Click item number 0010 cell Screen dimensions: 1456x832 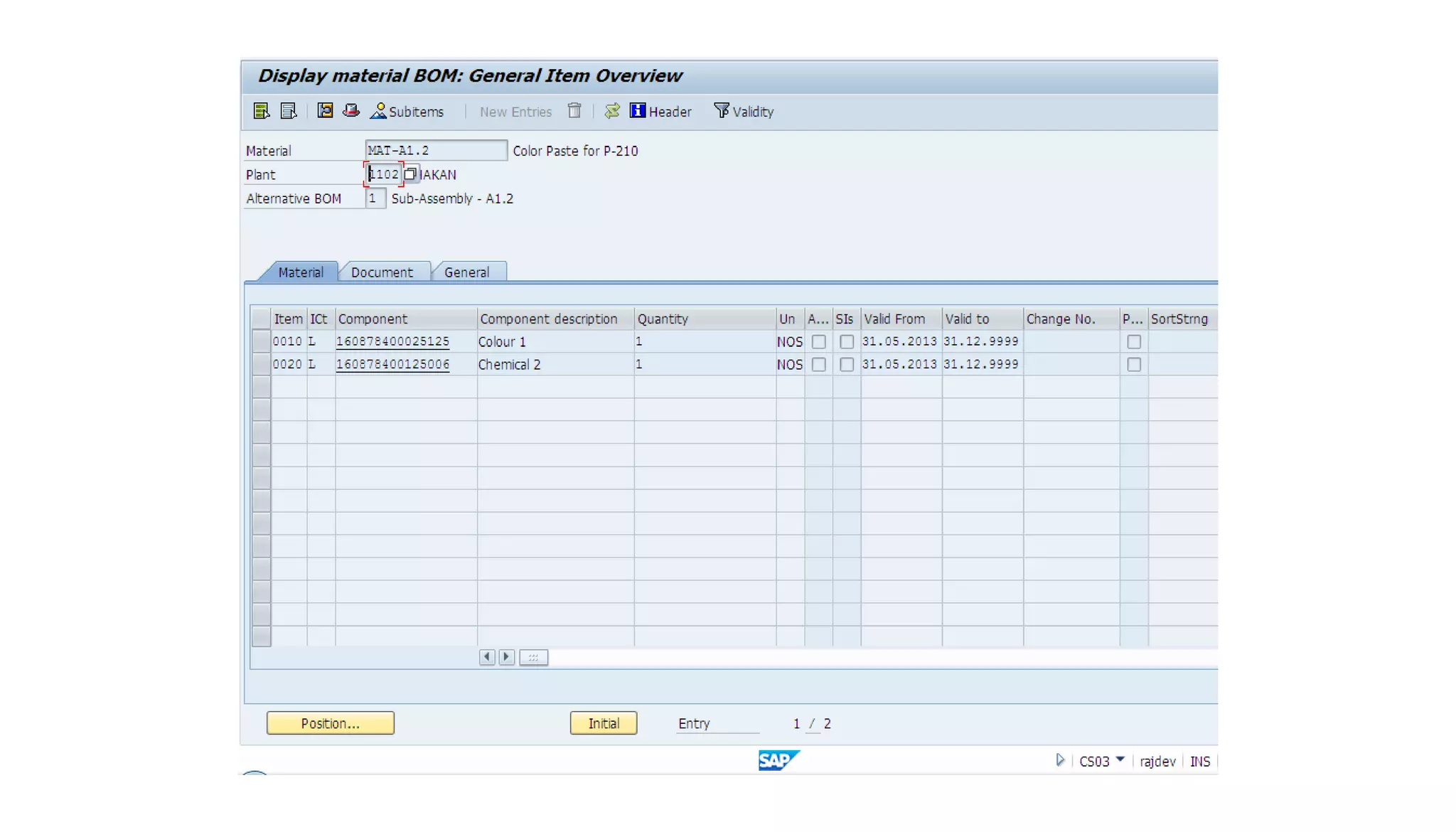point(288,341)
